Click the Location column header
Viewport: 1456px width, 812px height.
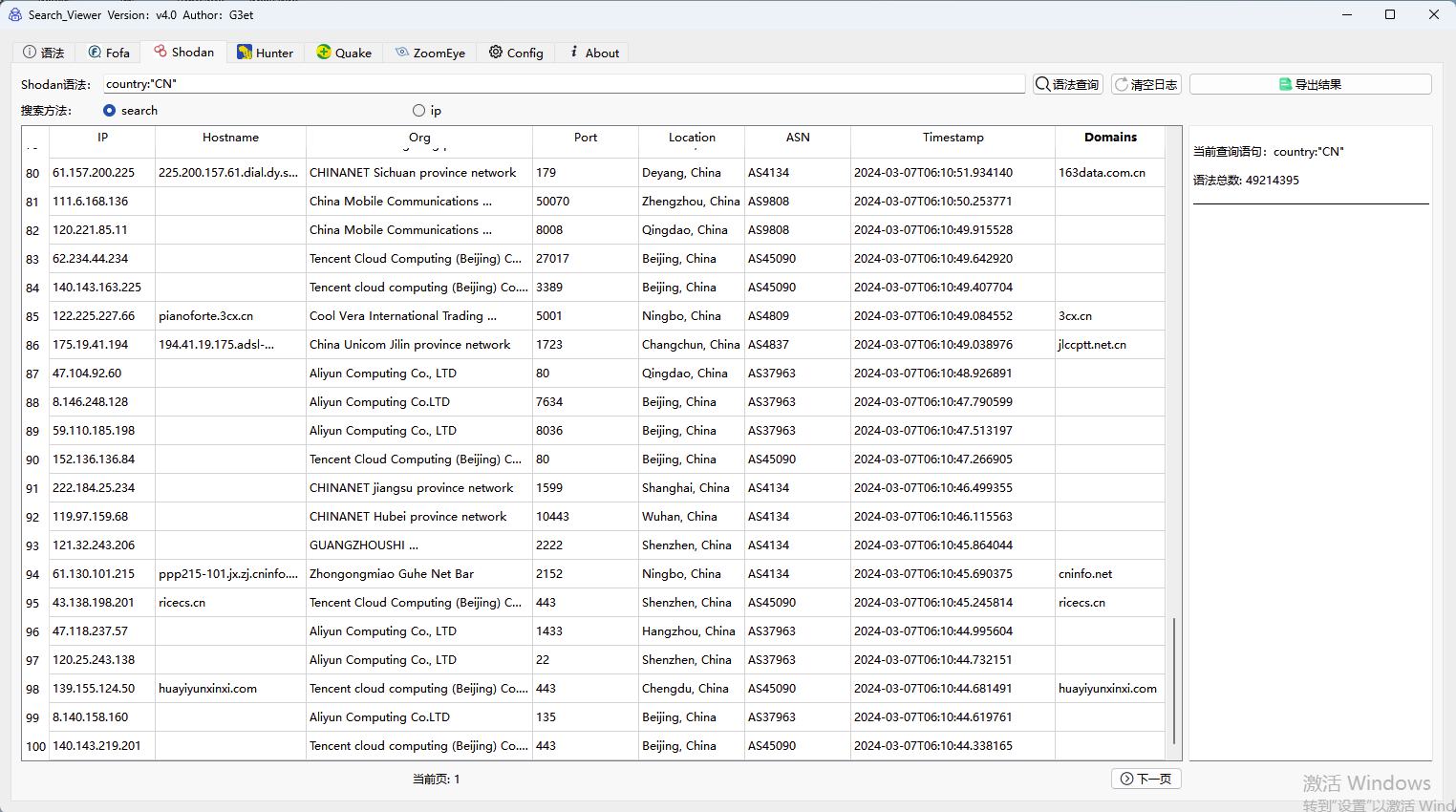click(x=692, y=138)
